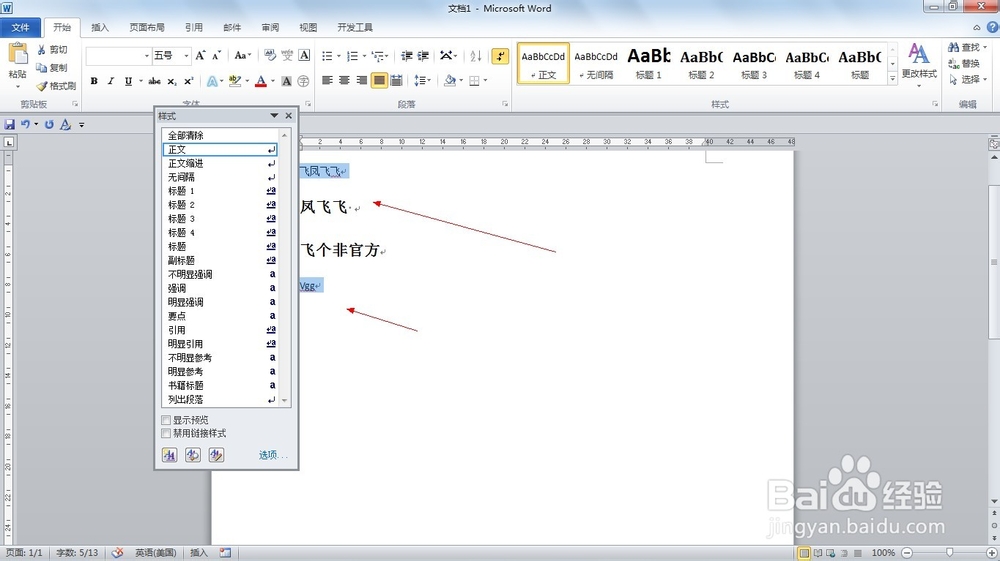Click the Paste (粘贴) icon
This screenshot has width=1000, height=561.
(18, 54)
